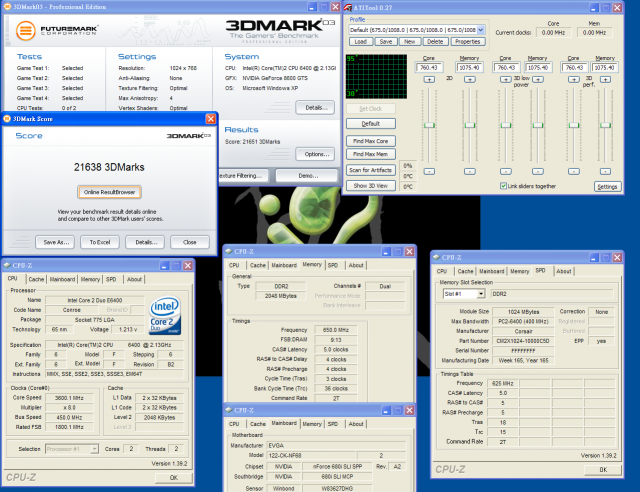Open ATITool Settings button

coord(607,187)
